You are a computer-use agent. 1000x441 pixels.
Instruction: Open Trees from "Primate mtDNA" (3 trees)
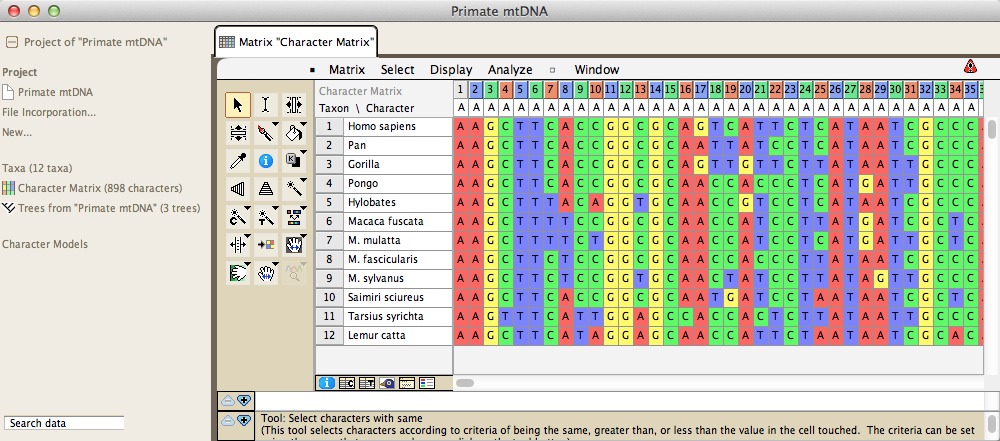coord(101,208)
